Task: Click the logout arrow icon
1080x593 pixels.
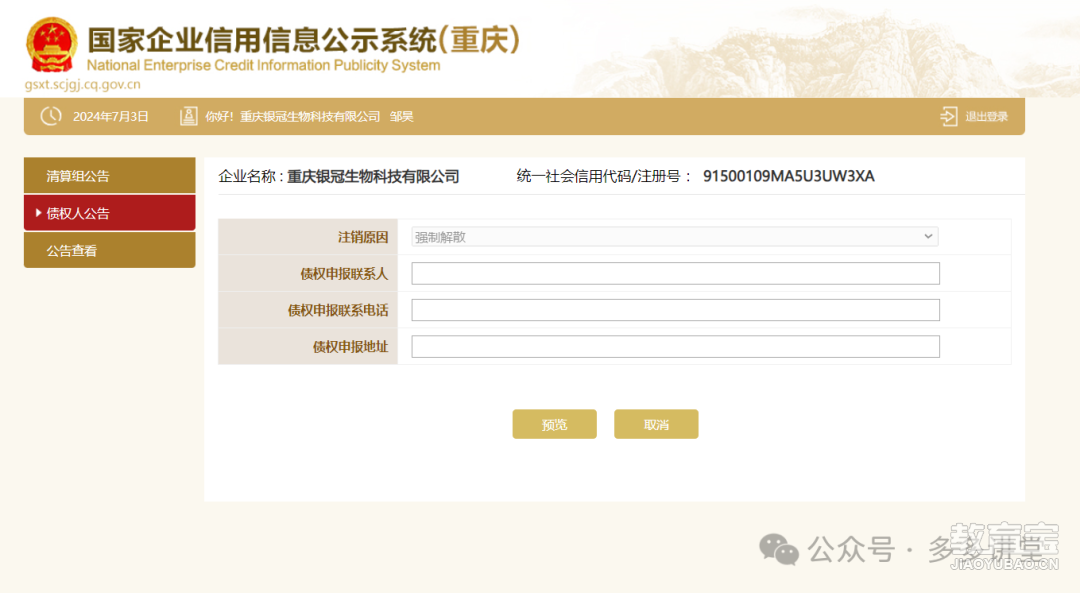Action: [948, 116]
